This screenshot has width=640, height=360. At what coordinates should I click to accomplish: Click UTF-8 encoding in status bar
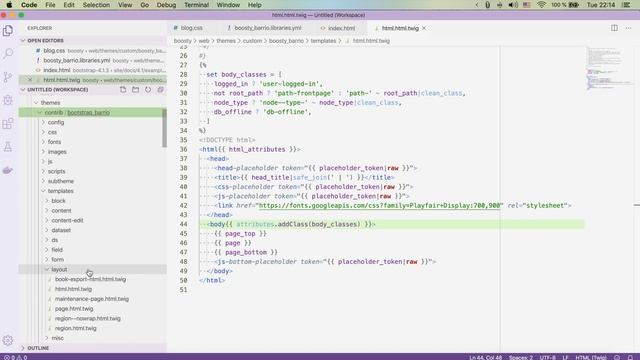coord(547,357)
